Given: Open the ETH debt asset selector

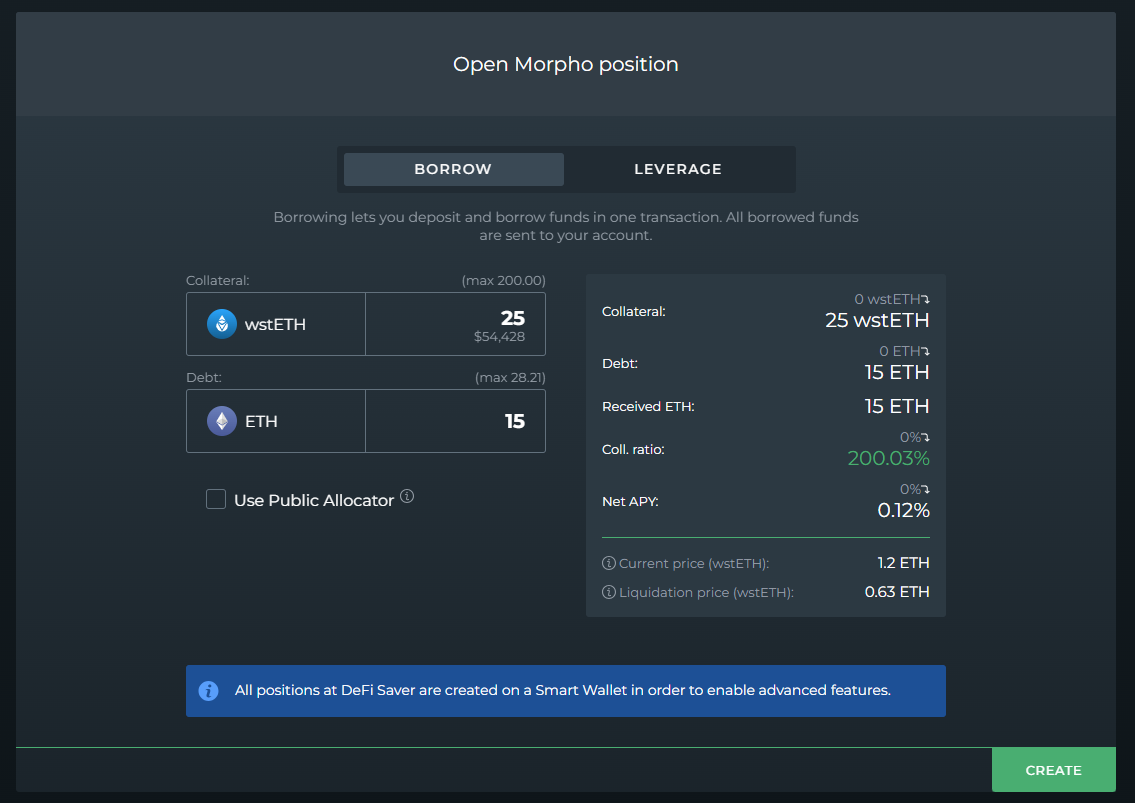Looking at the screenshot, I should click(276, 421).
